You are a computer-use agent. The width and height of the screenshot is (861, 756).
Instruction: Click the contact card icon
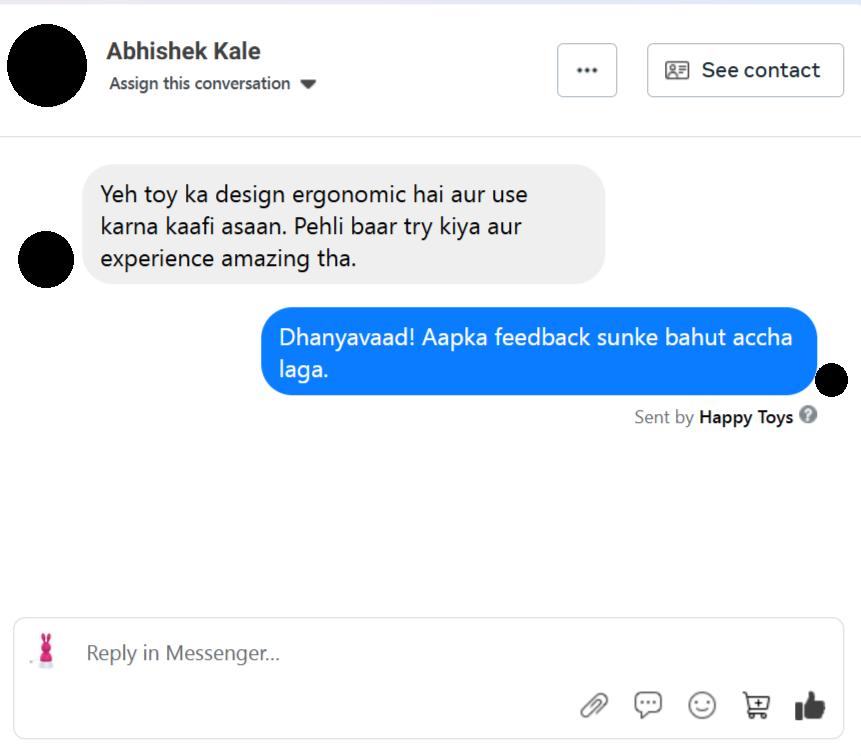pyautogui.click(x=677, y=70)
